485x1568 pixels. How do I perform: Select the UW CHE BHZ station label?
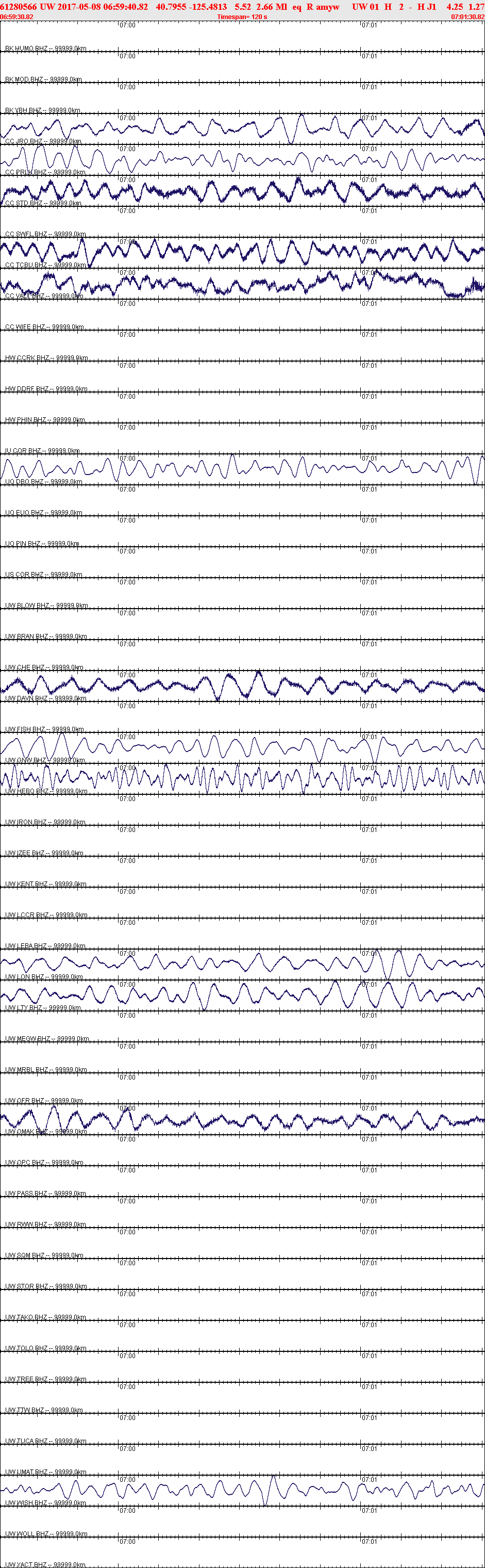(44, 668)
